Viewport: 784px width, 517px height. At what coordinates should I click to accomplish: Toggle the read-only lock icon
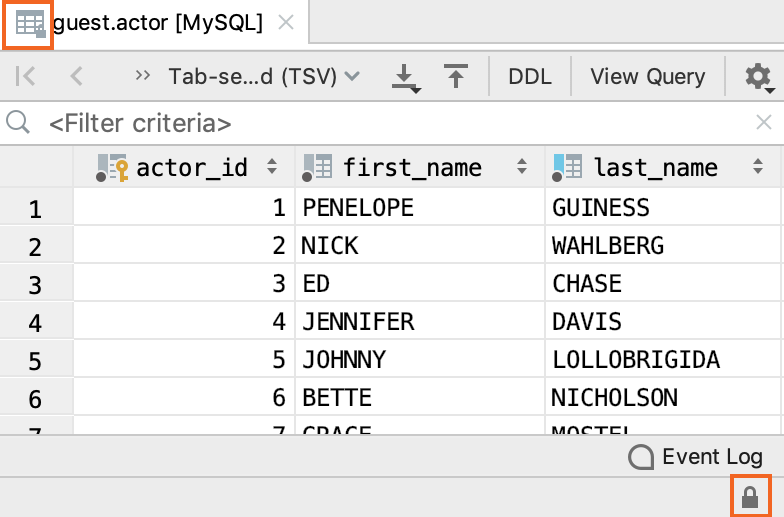pos(750,496)
